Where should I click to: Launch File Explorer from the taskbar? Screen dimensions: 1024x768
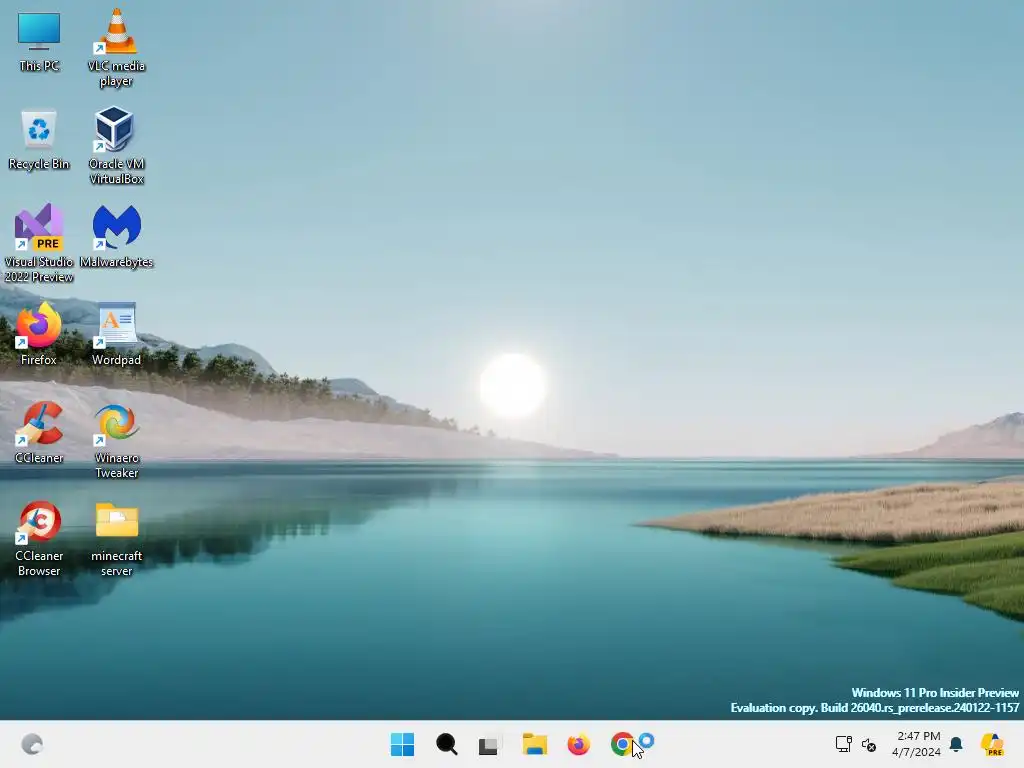(535, 744)
